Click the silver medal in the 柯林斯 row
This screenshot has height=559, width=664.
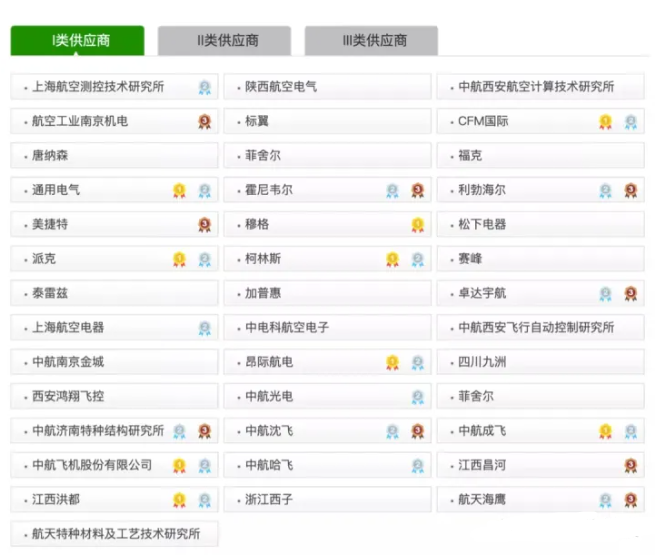(x=418, y=259)
